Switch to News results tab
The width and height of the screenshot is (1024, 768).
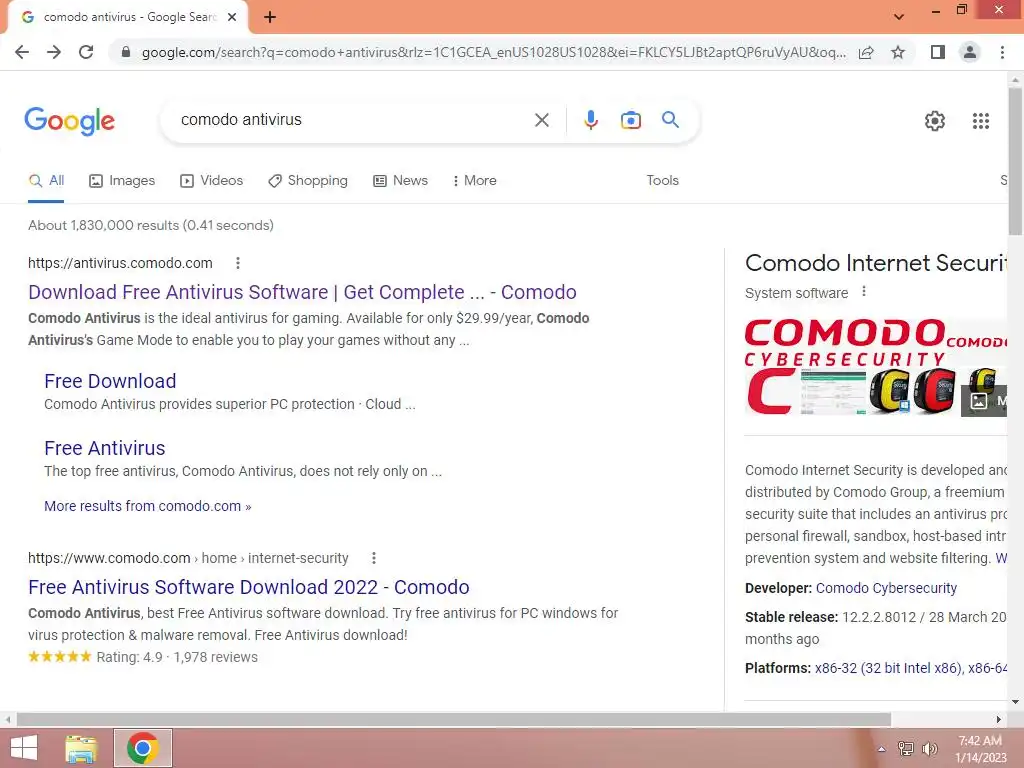point(400,181)
